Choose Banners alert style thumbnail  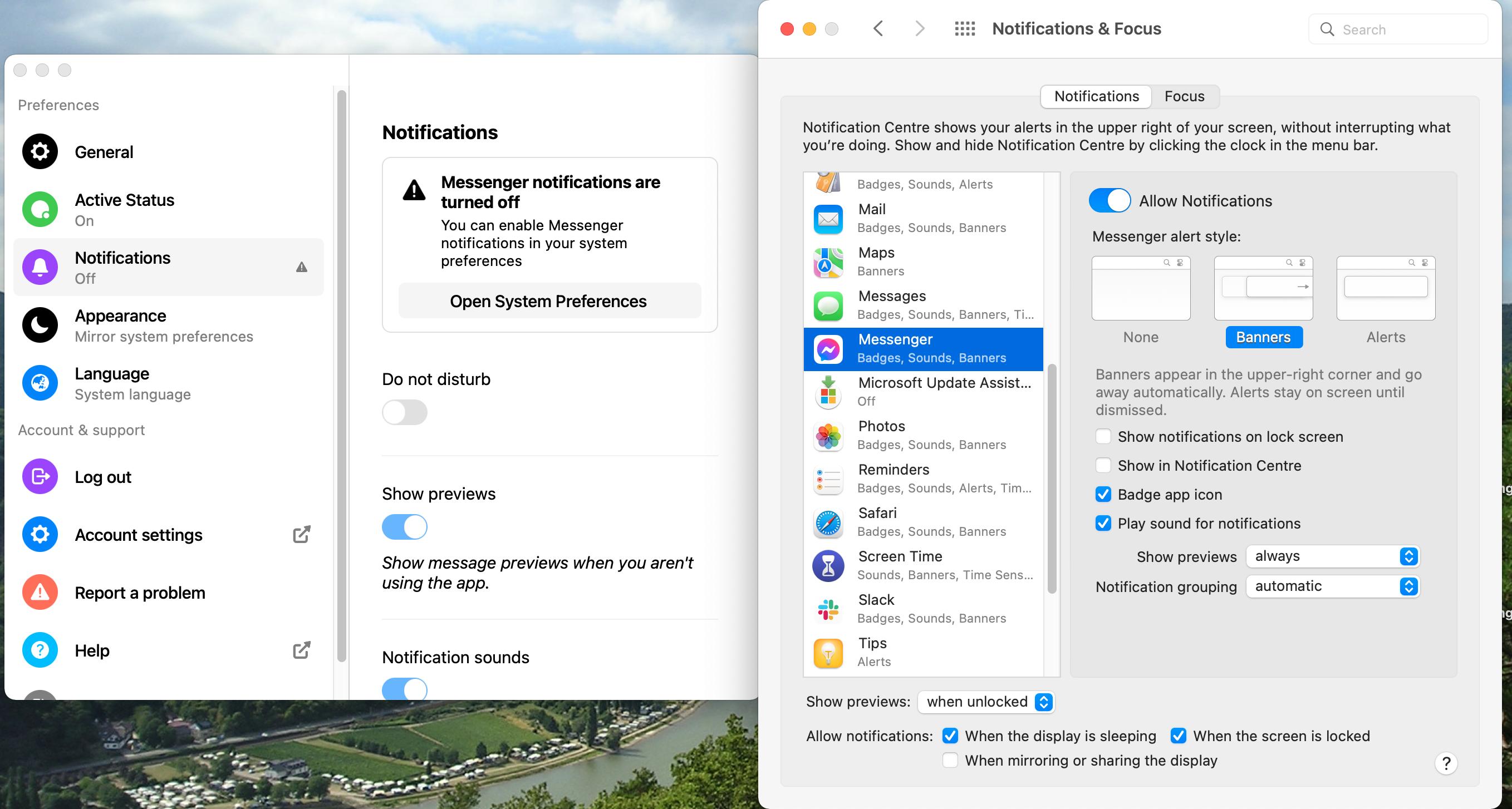pyautogui.click(x=1263, y=288)
